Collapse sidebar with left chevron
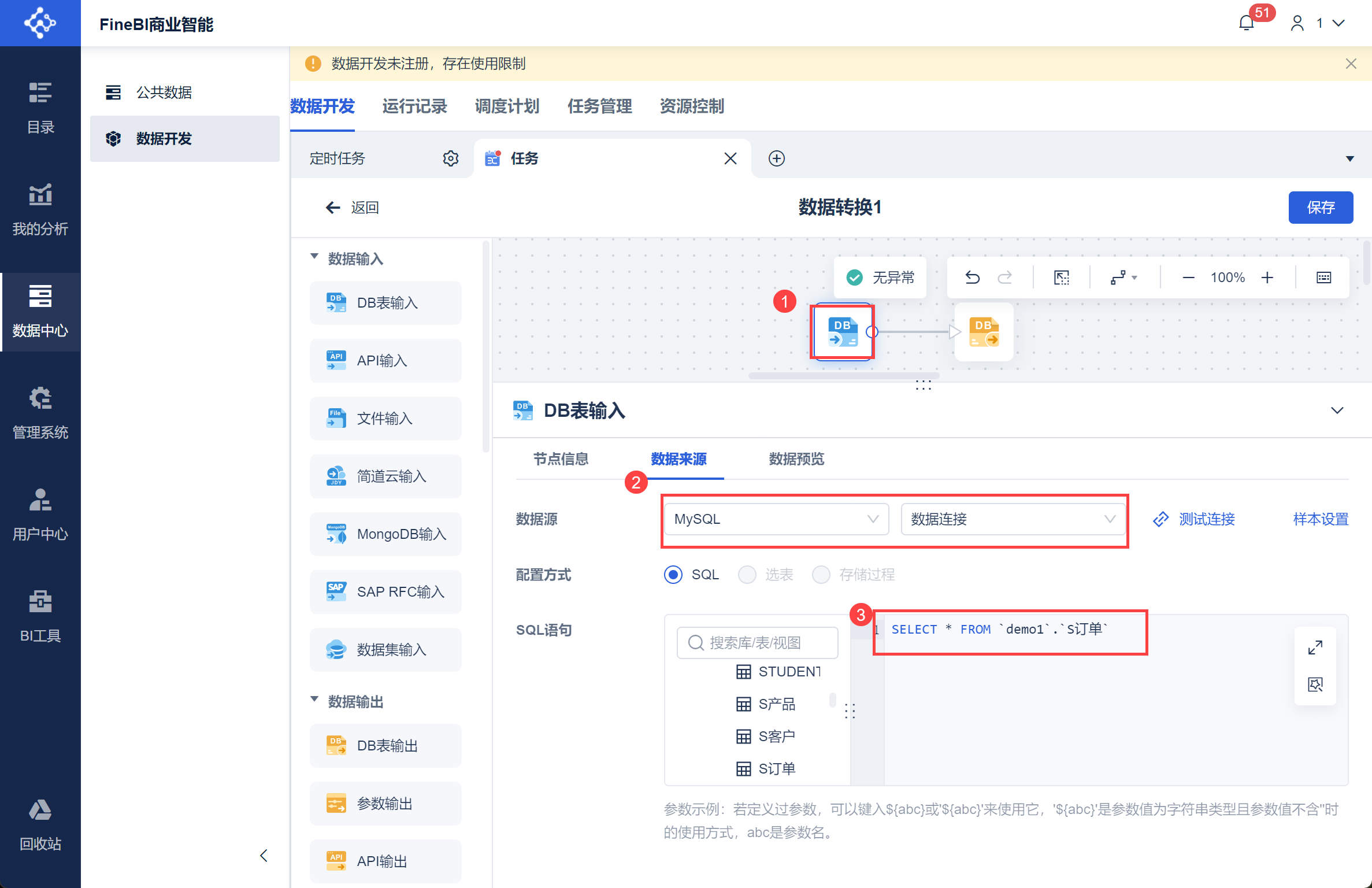 [264, 855]
